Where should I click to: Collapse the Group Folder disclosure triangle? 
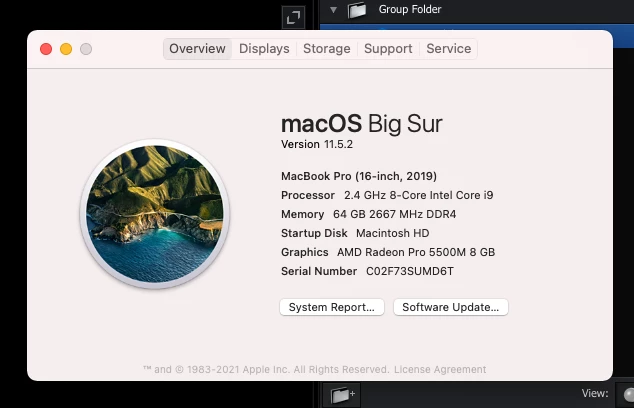pyautogui.click(x=333, y=10)
